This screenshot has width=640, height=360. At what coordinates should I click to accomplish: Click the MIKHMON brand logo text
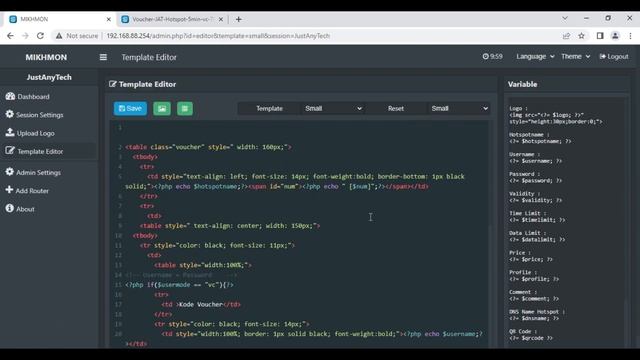pyautogui.click(x=46, y=58)
